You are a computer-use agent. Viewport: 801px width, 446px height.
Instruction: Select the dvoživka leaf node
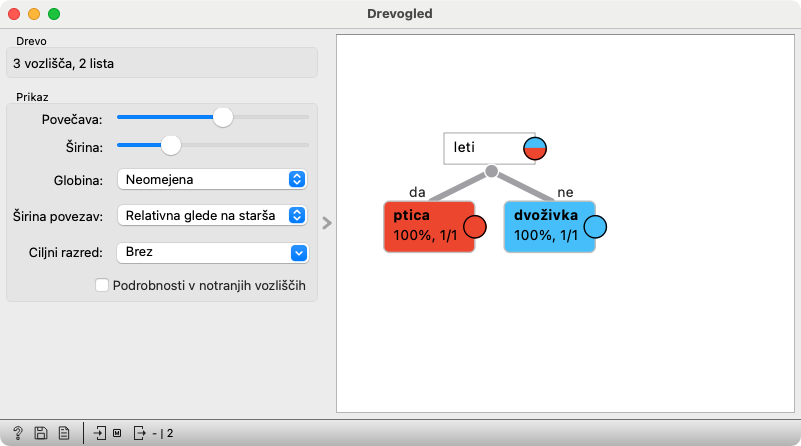pos(545,226)
